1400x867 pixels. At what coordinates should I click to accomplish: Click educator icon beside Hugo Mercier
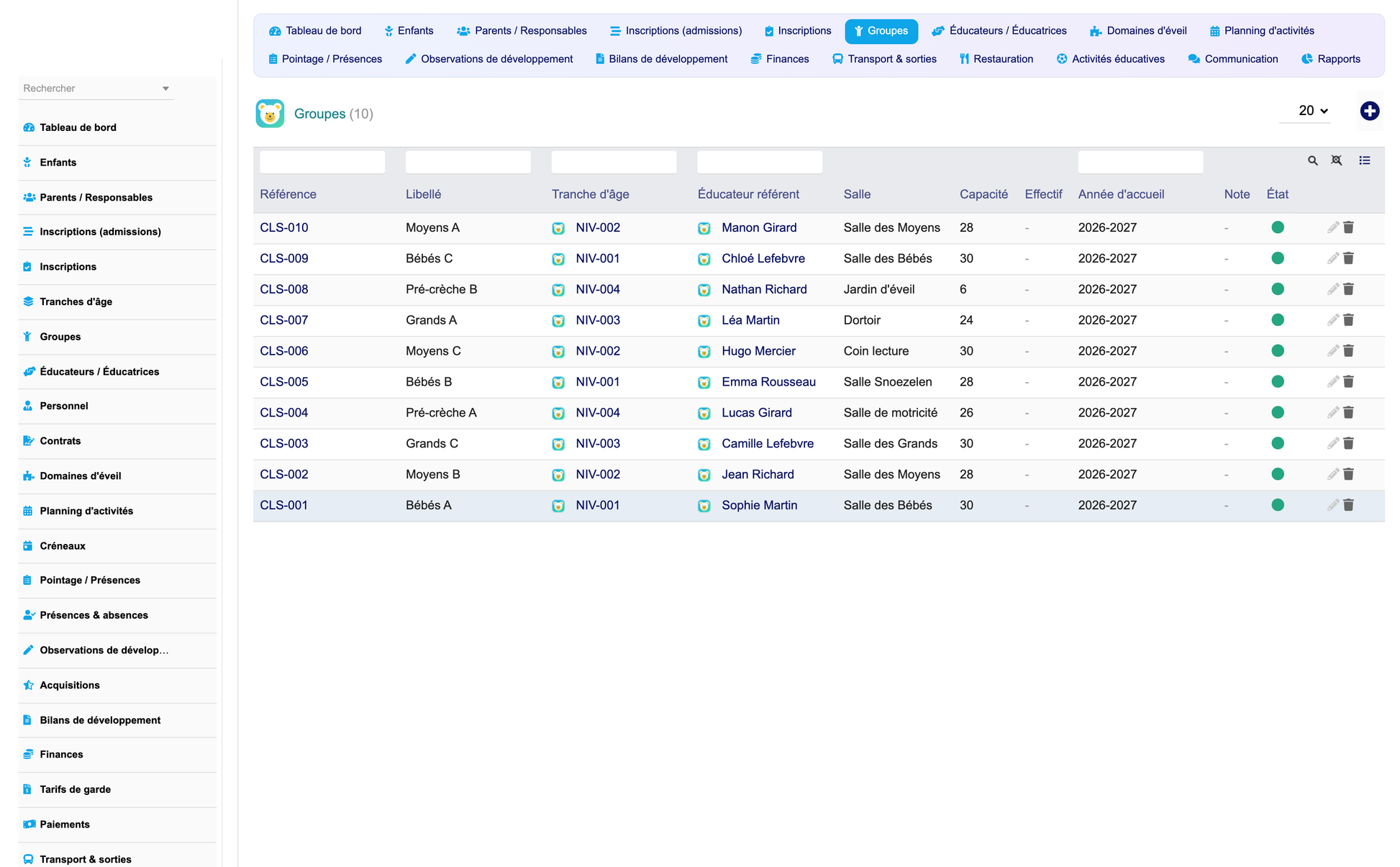704,352
